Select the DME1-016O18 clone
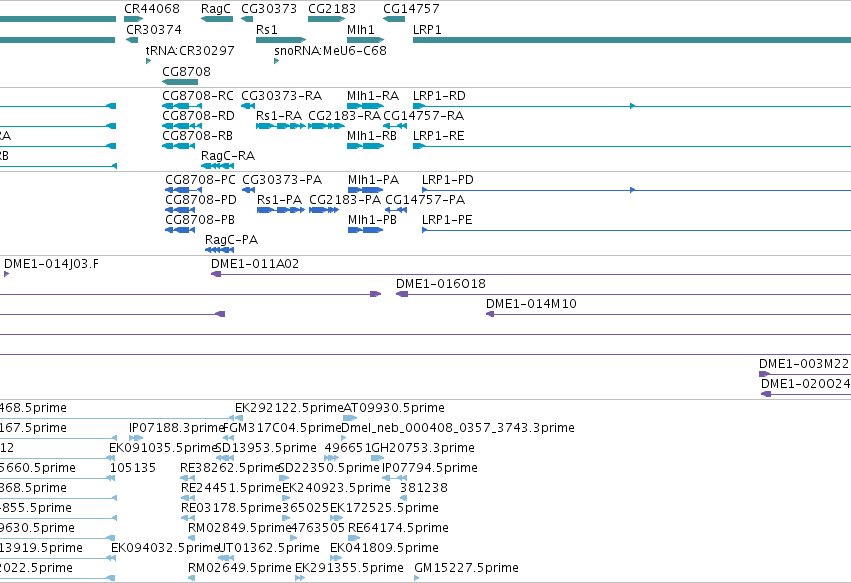 624,294
